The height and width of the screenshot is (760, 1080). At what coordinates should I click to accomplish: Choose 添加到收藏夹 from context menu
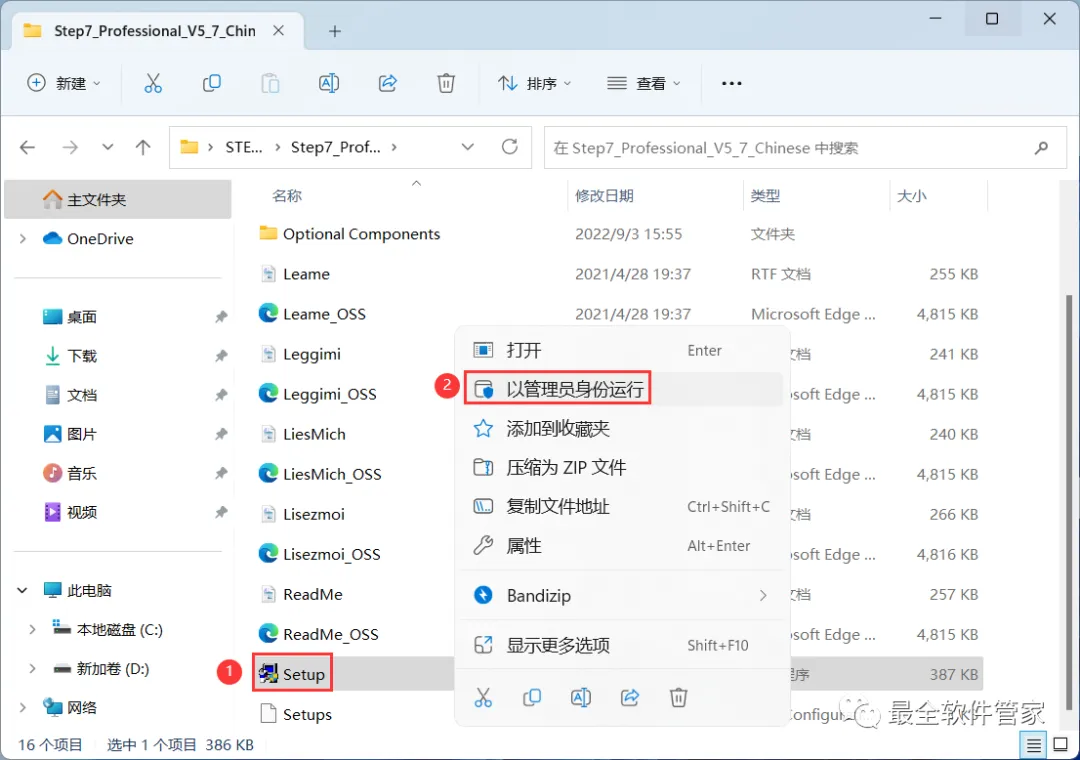click(622, 429)
